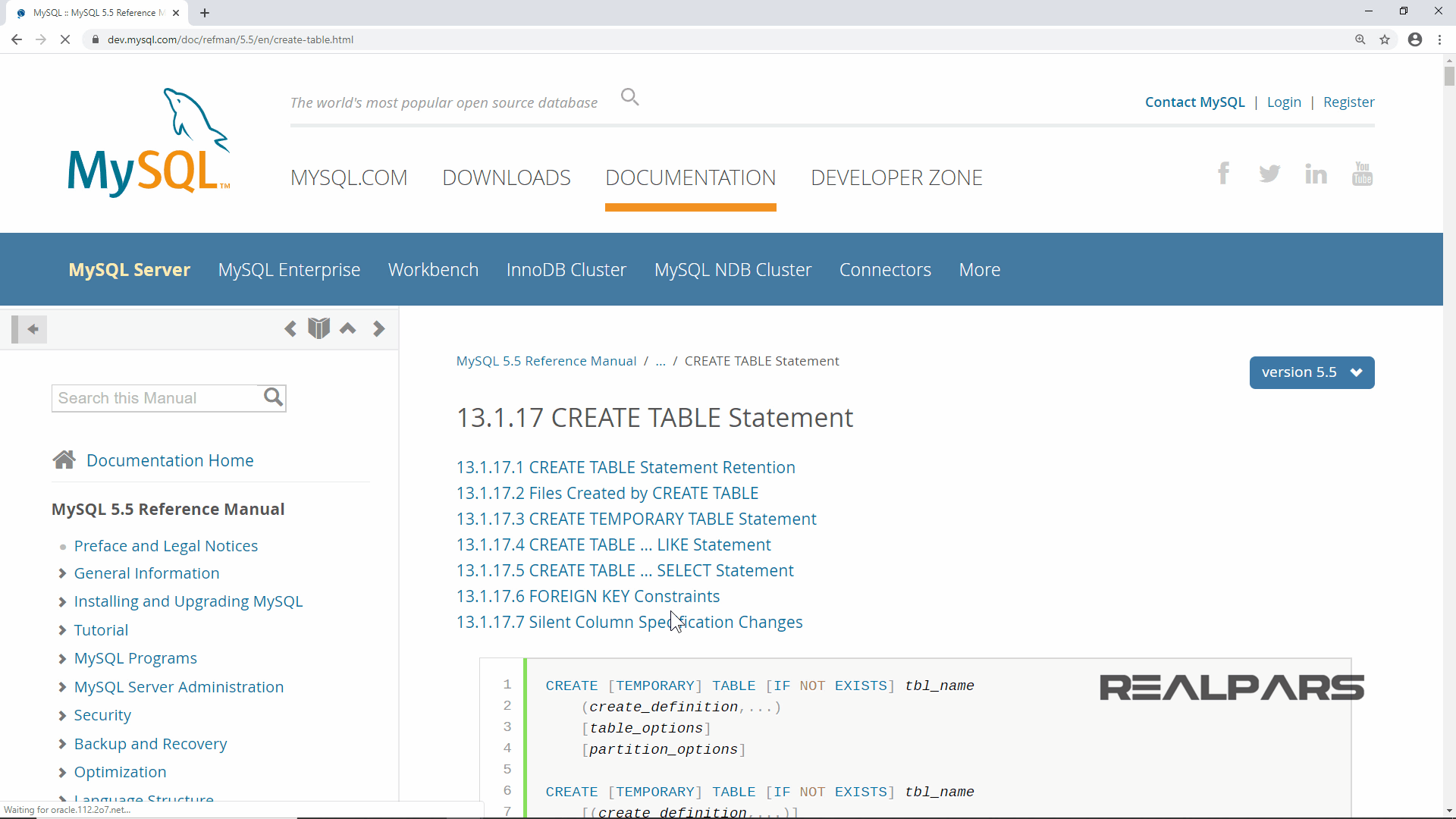Image resolution: width=1456 pixels, height=819 pixels.
Task: Select Workbench in blue bar
Action: [433, 270]
